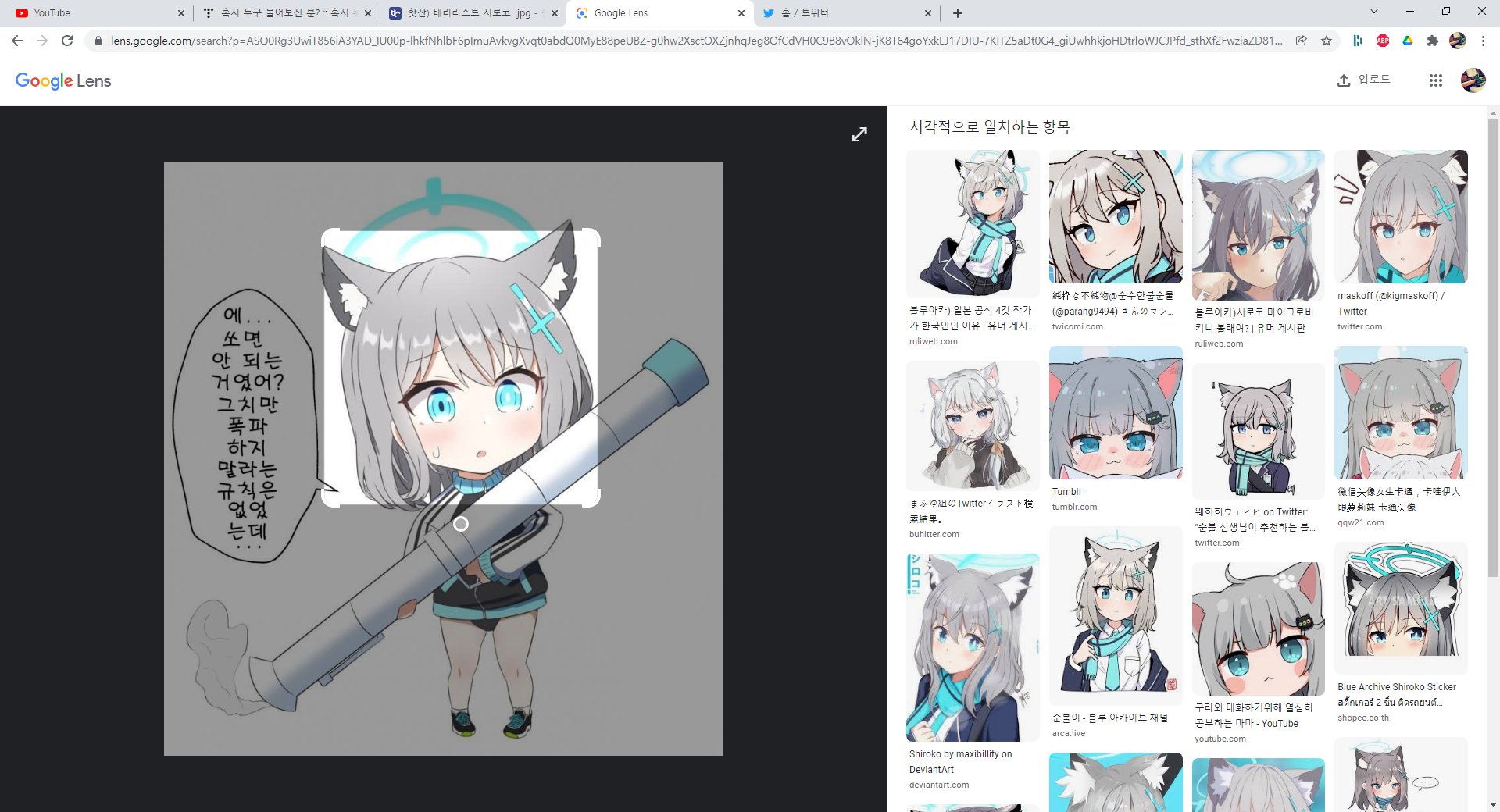Switch to the 핫산) 테러리스트 시로코 jpg tab

[473, 13]
